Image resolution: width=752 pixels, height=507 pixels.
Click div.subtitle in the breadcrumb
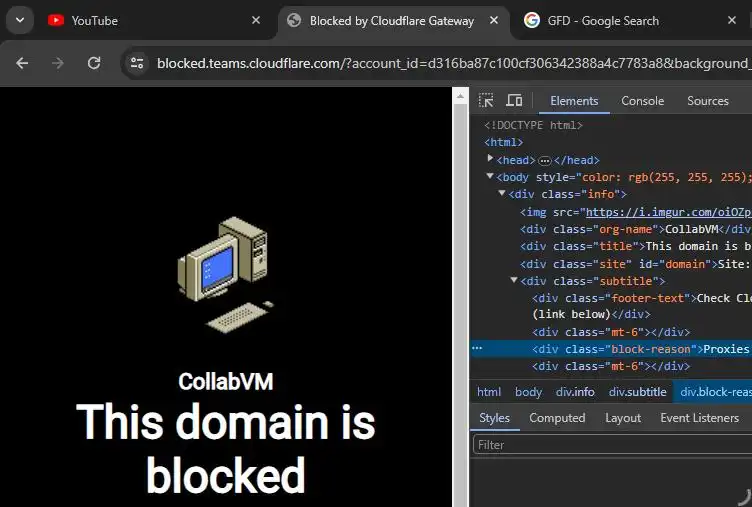point(637,392)
